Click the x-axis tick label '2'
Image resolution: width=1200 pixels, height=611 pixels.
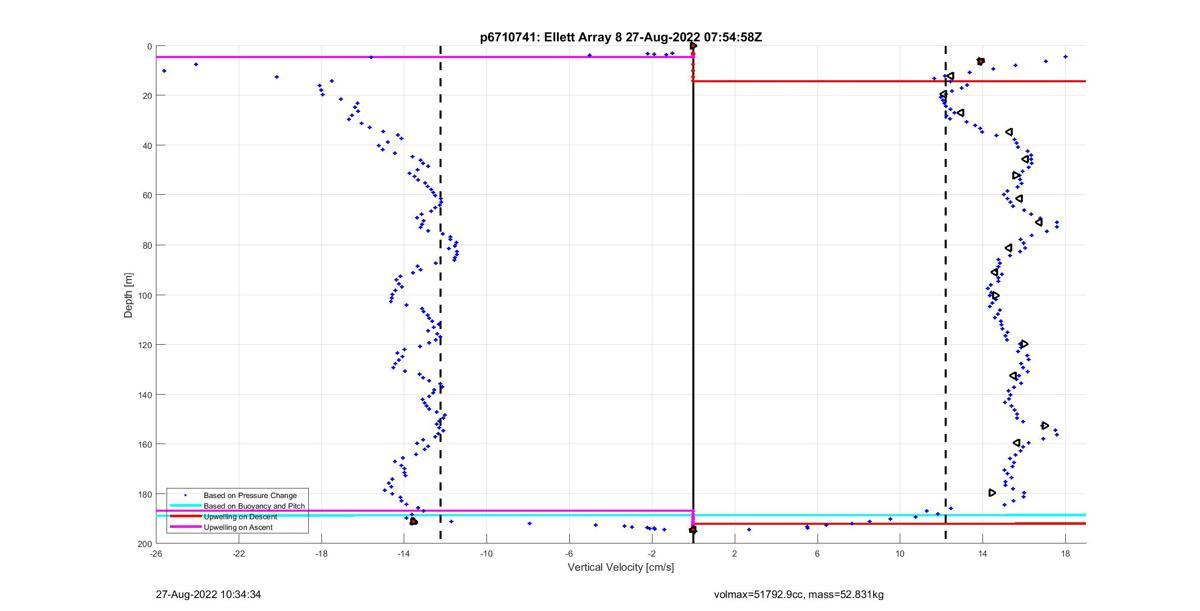tap(734, 554)
